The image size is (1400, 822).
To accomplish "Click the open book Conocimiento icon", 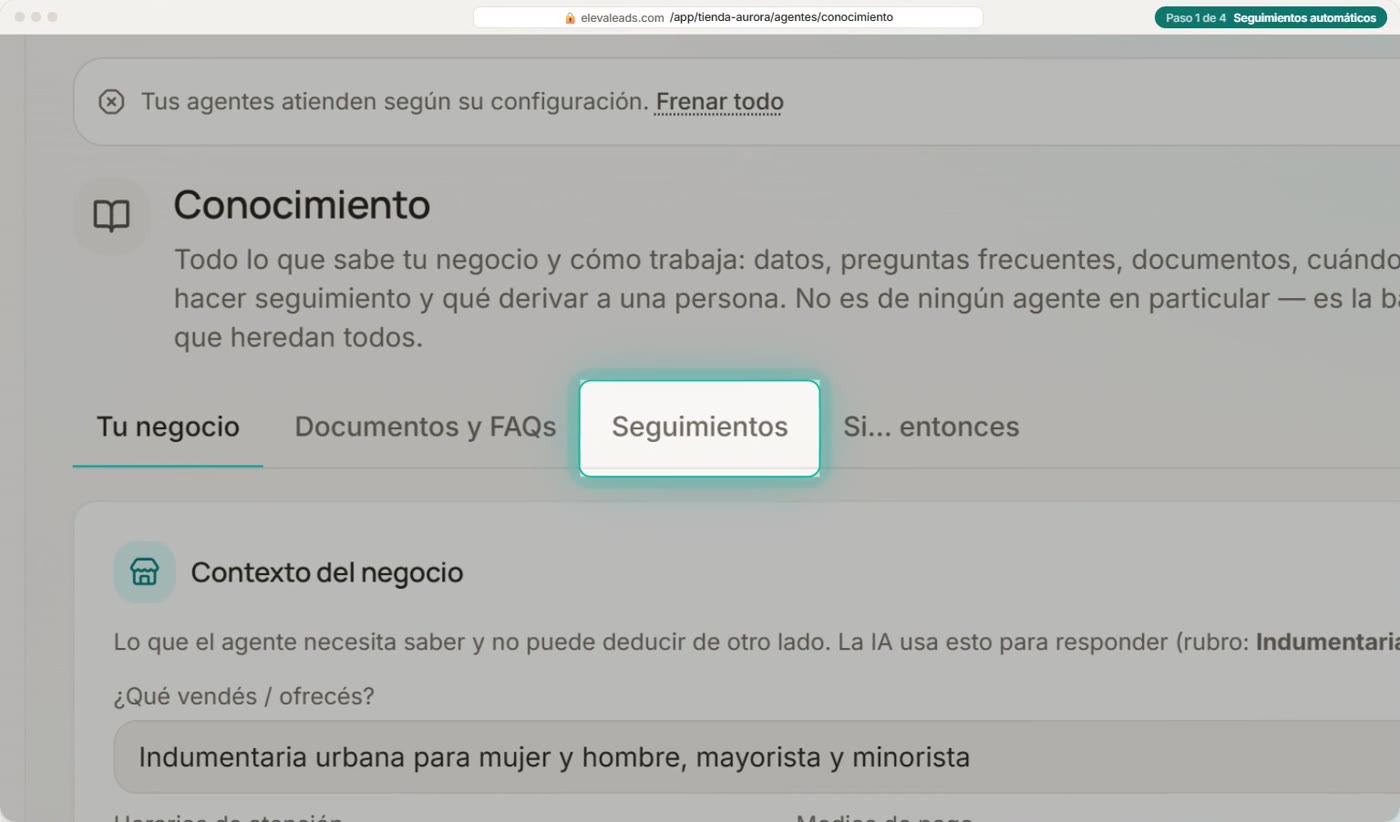I will [x=111, y=216].
